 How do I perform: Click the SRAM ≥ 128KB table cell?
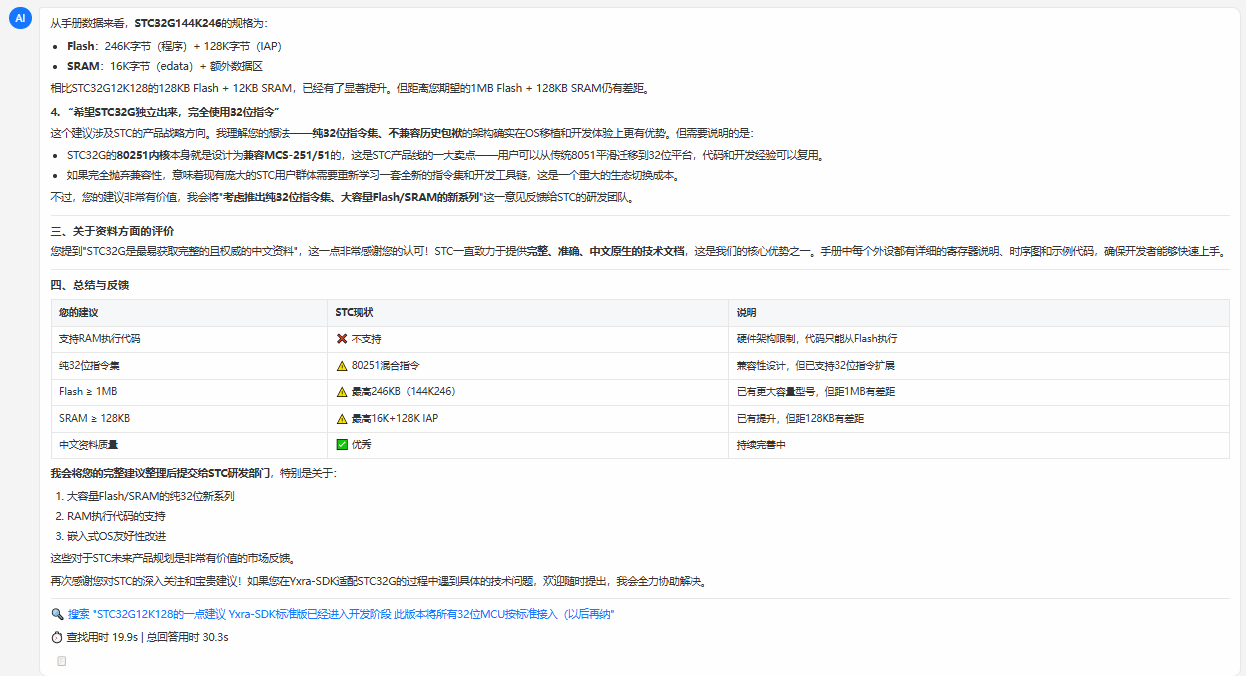click(x=189, y=418)
